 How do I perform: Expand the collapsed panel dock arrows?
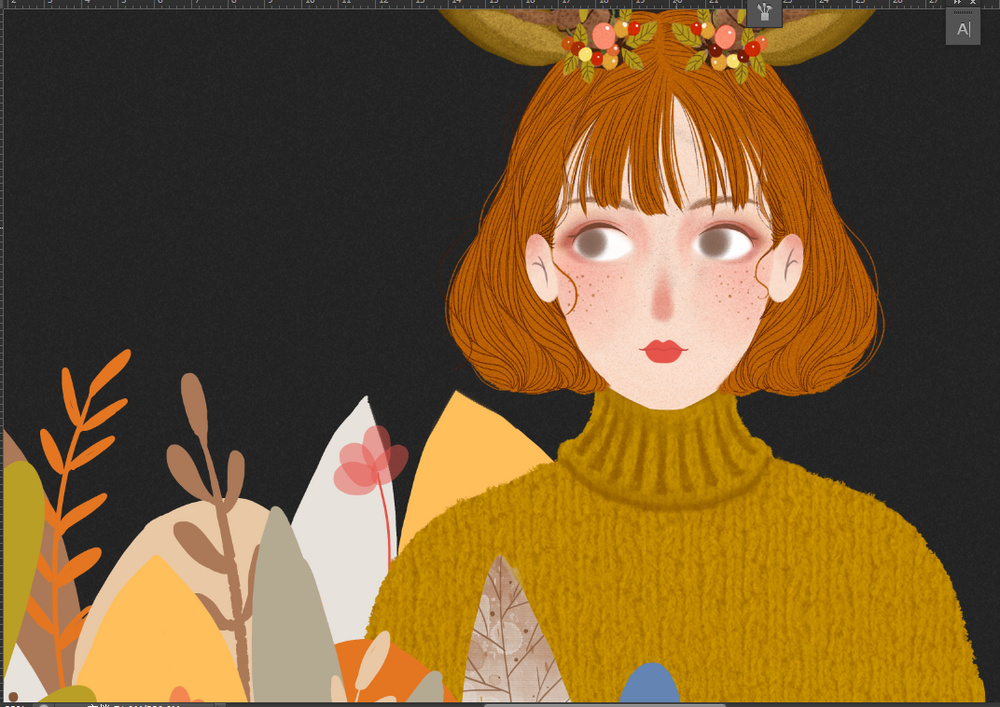coord(957,3)
